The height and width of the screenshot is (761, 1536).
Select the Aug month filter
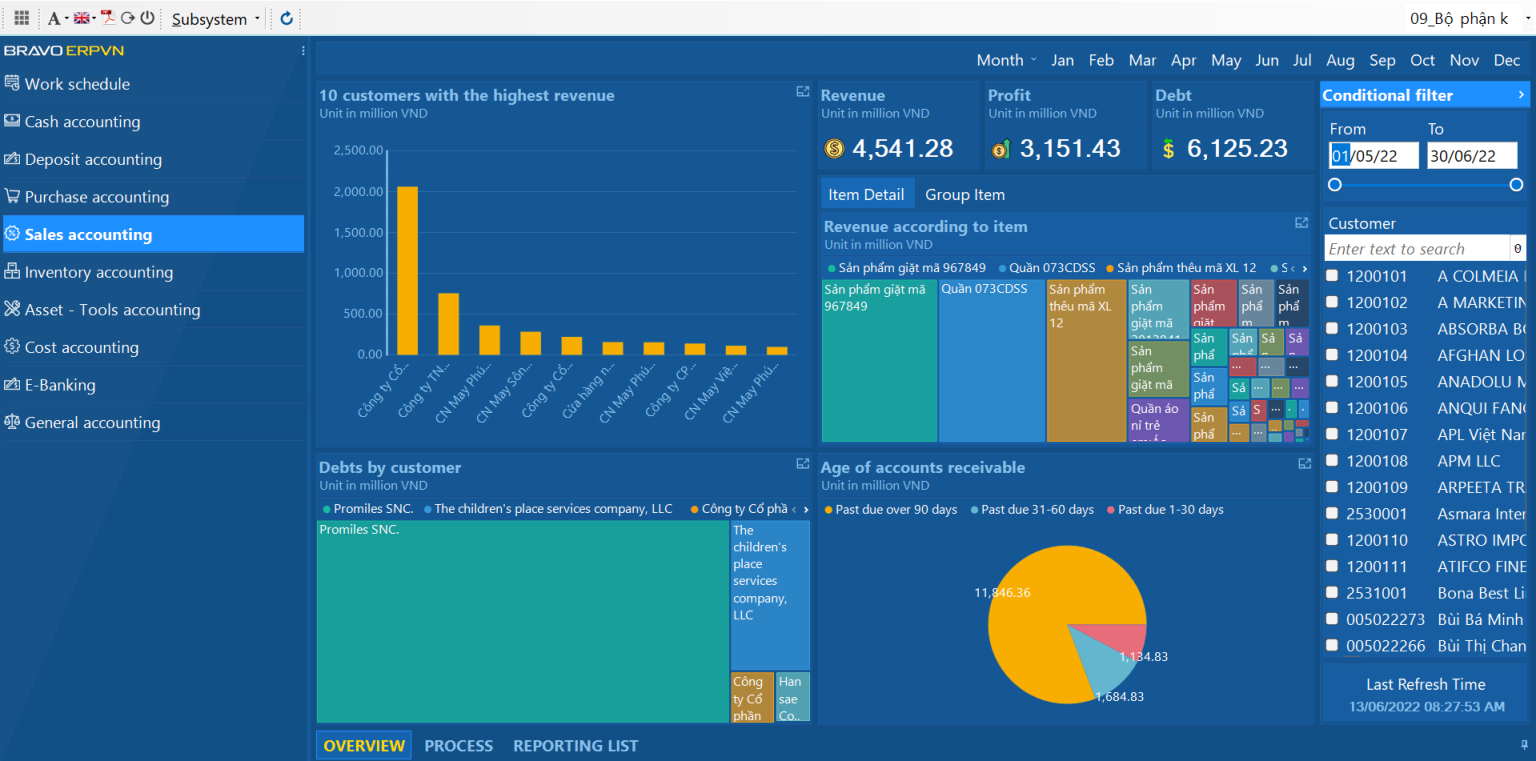(1340, 60)
